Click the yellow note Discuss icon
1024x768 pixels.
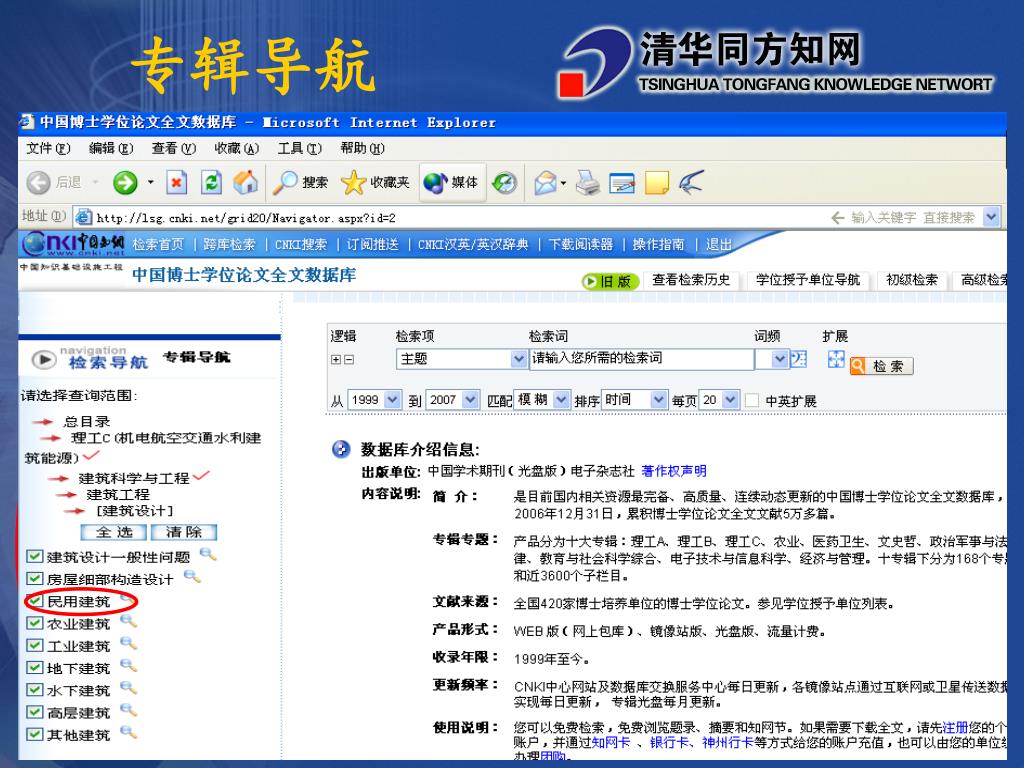tap(656, 183)
